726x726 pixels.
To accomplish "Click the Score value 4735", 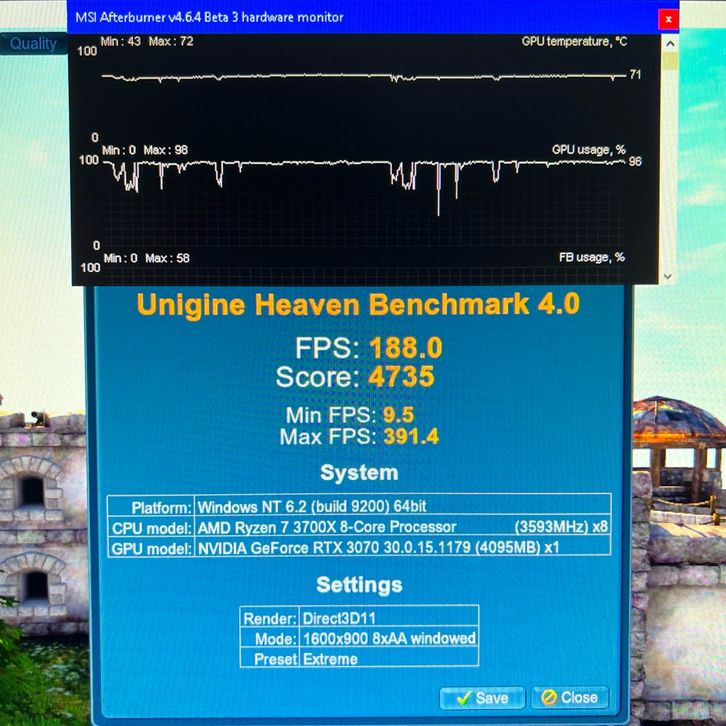I will (x=399, y=378).
